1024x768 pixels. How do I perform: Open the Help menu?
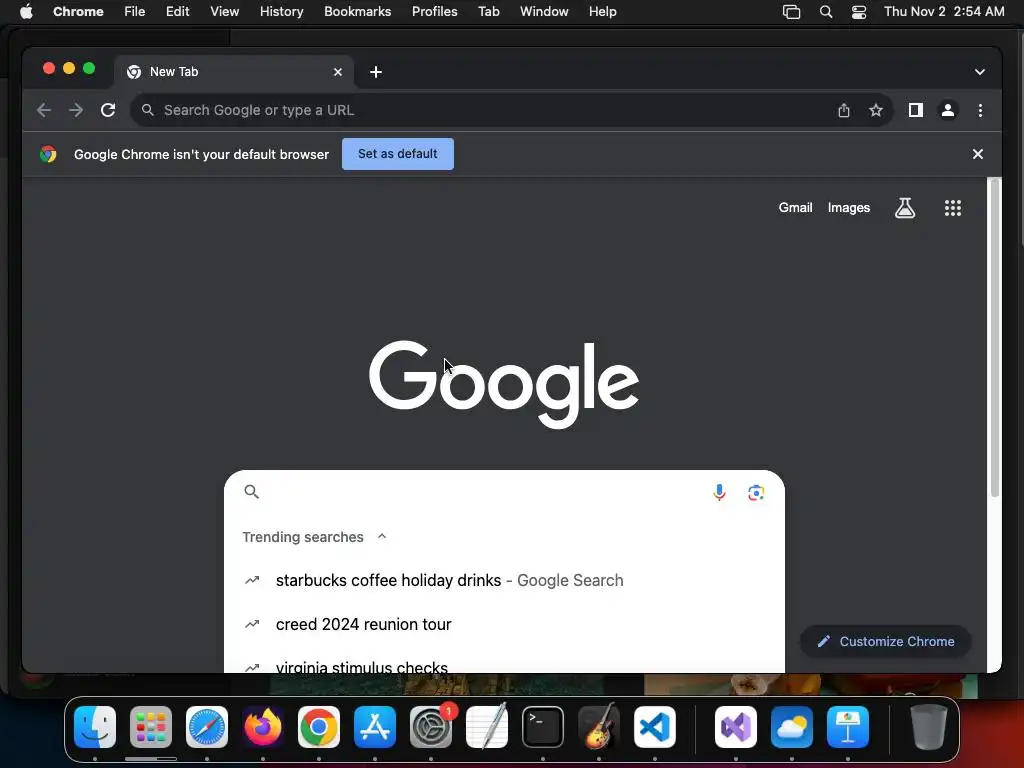click(602, 12)
